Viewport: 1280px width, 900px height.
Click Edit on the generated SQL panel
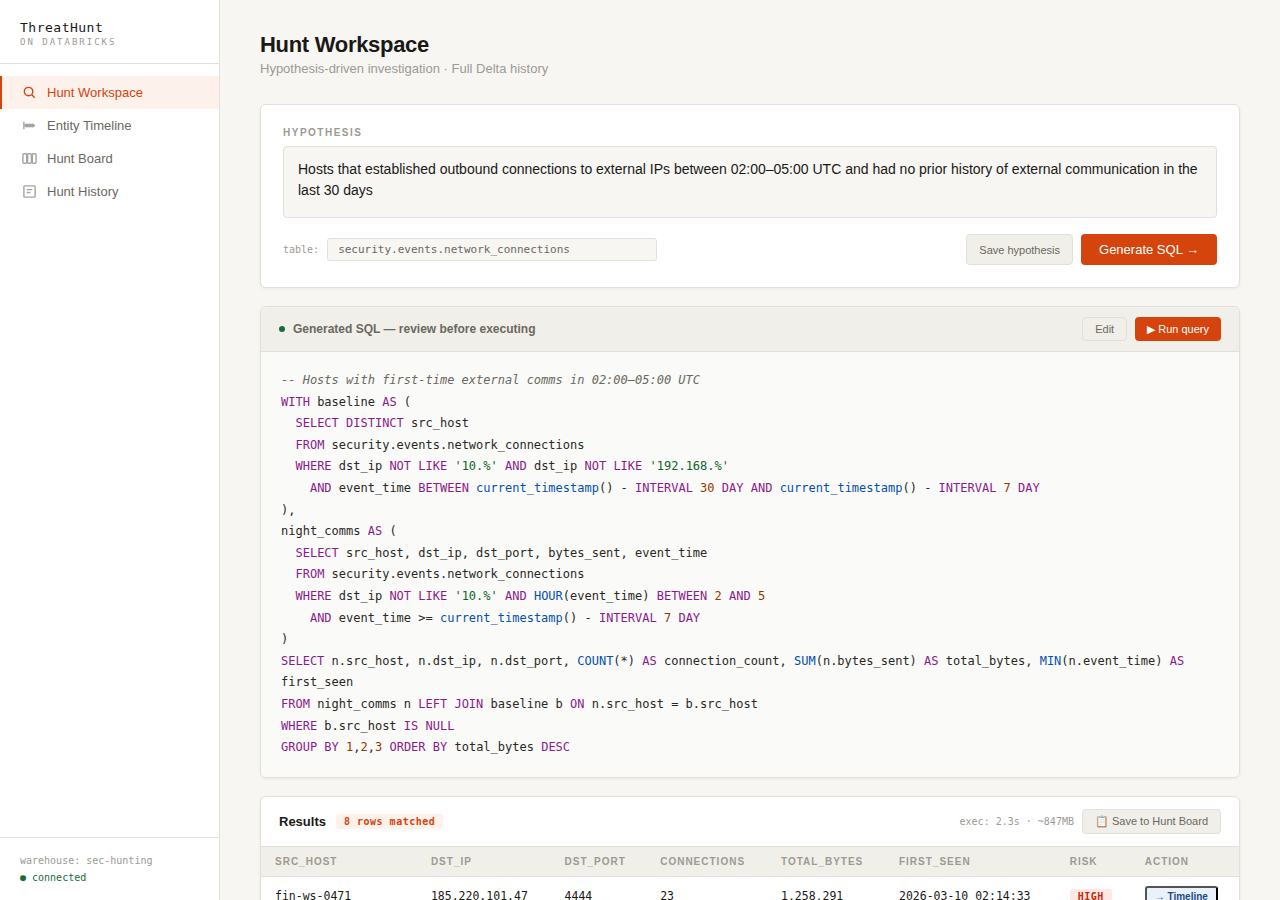(1104, 329)
